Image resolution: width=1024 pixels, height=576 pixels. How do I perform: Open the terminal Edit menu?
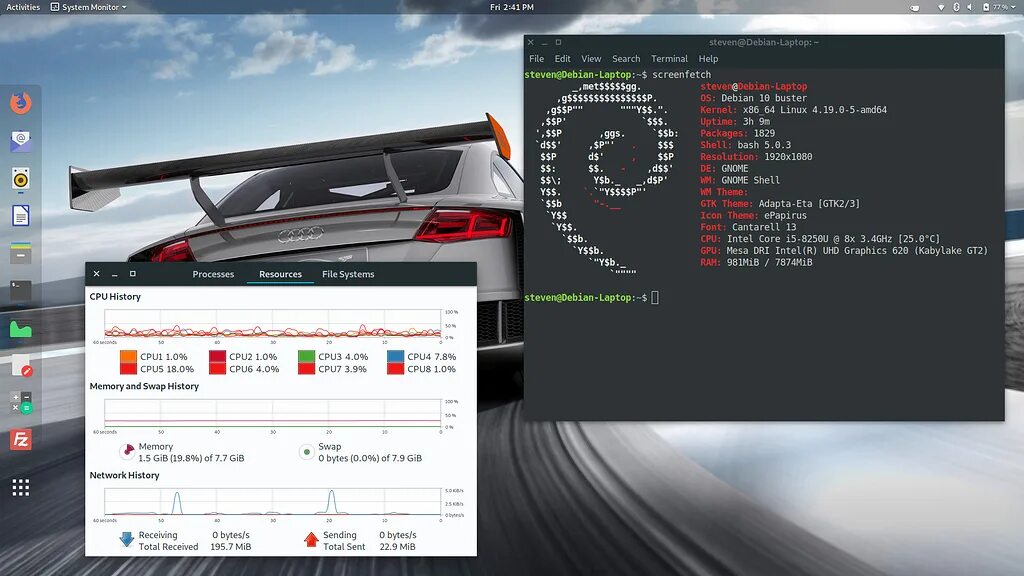562,59
